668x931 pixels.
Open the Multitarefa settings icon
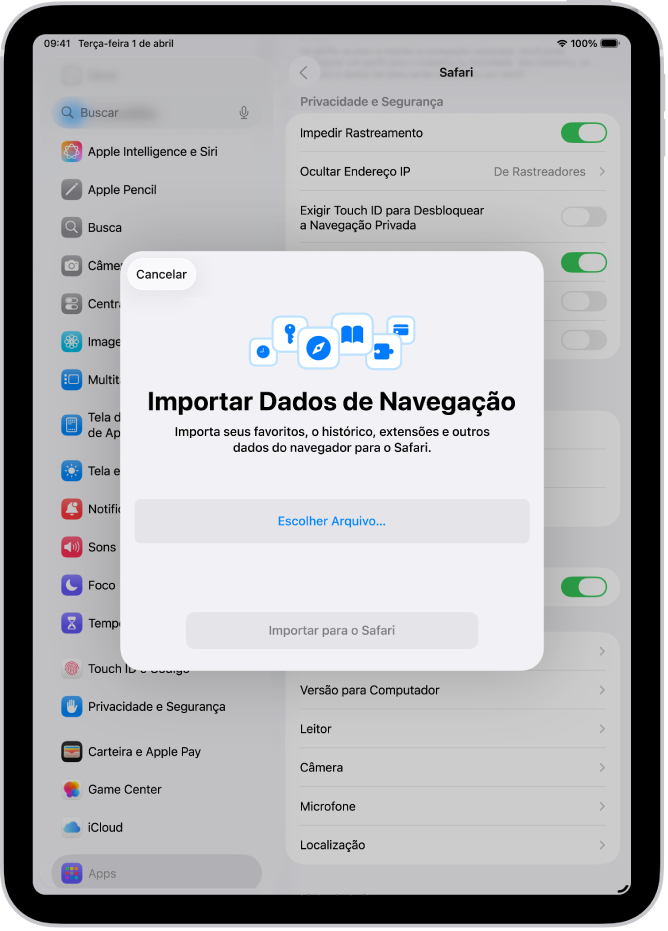point(71,379)
